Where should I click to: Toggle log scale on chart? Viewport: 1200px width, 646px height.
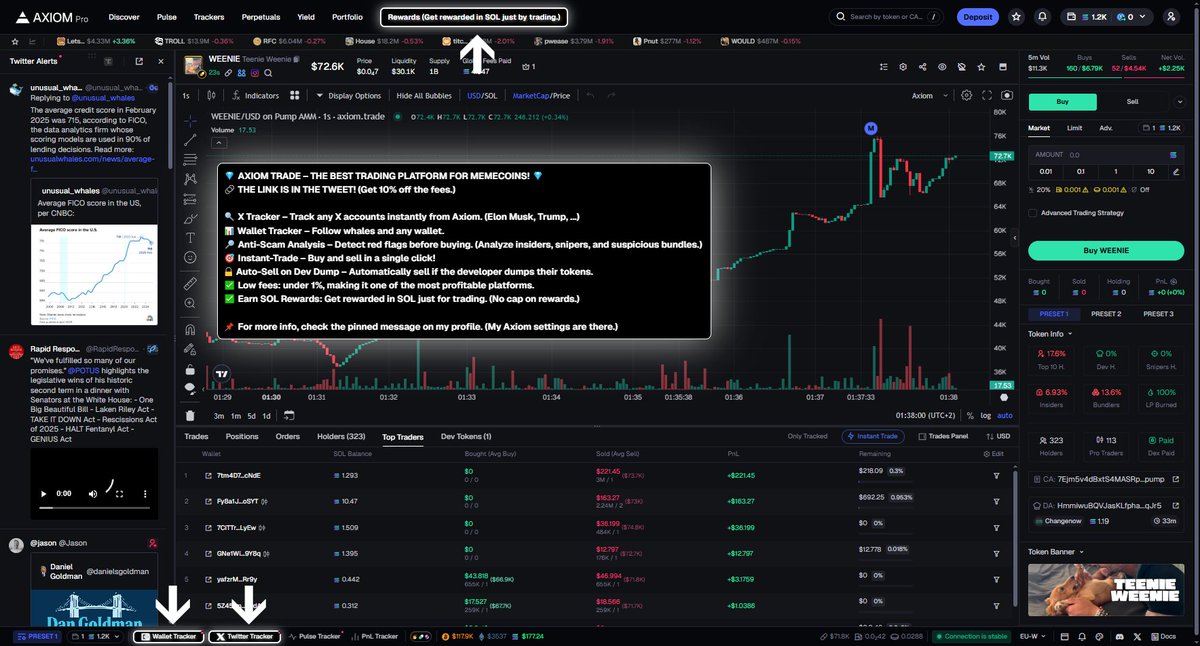tap(986, 415)
